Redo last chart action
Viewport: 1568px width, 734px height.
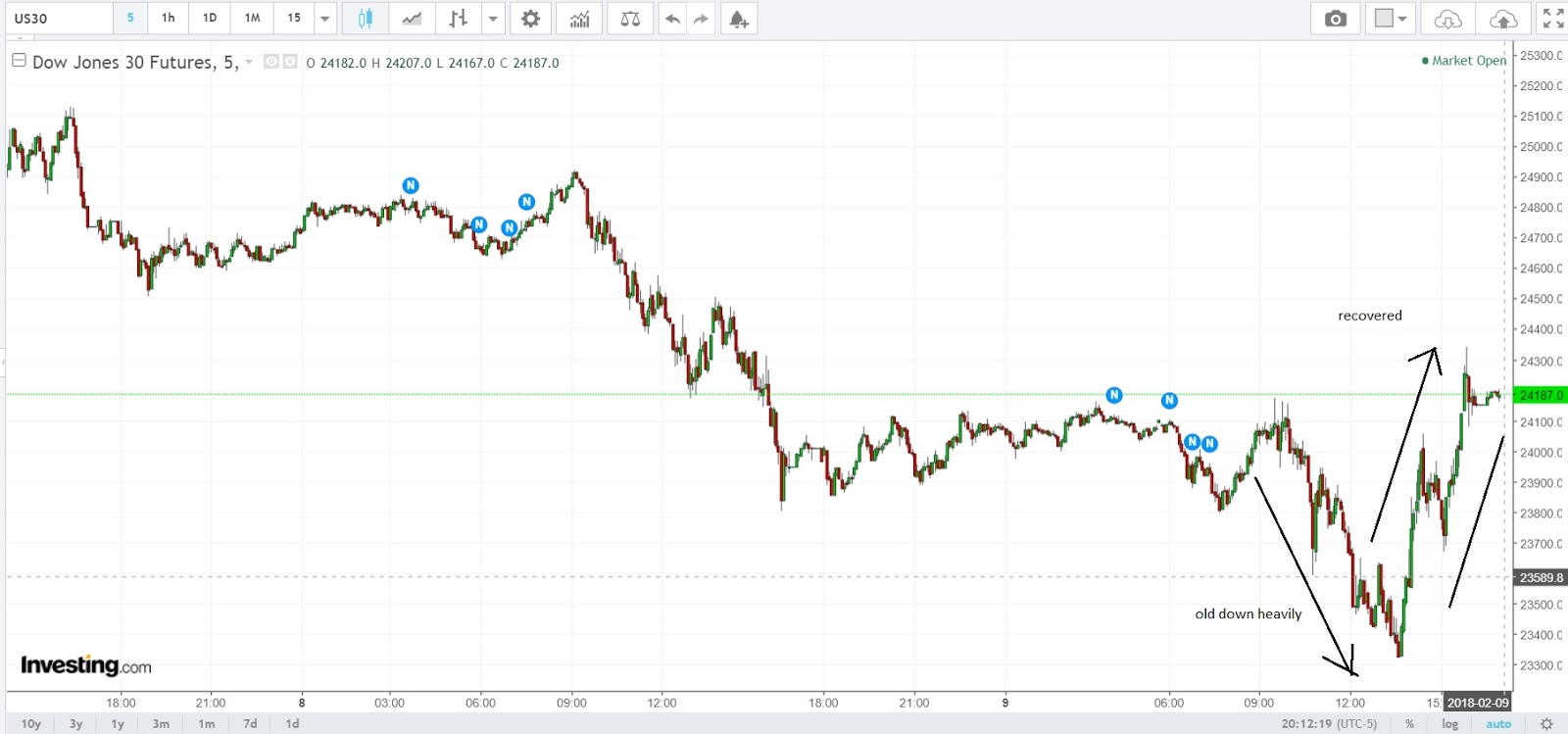700,19
